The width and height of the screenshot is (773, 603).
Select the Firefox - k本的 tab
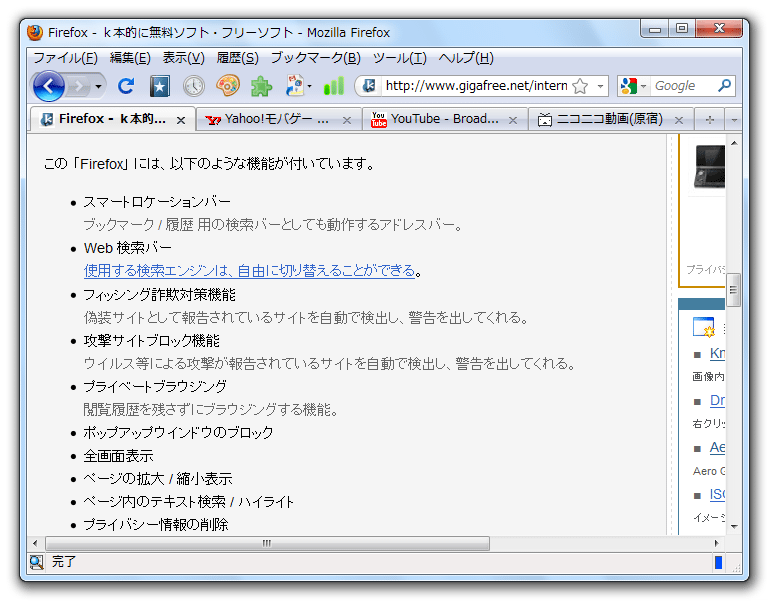coord(112,119)
